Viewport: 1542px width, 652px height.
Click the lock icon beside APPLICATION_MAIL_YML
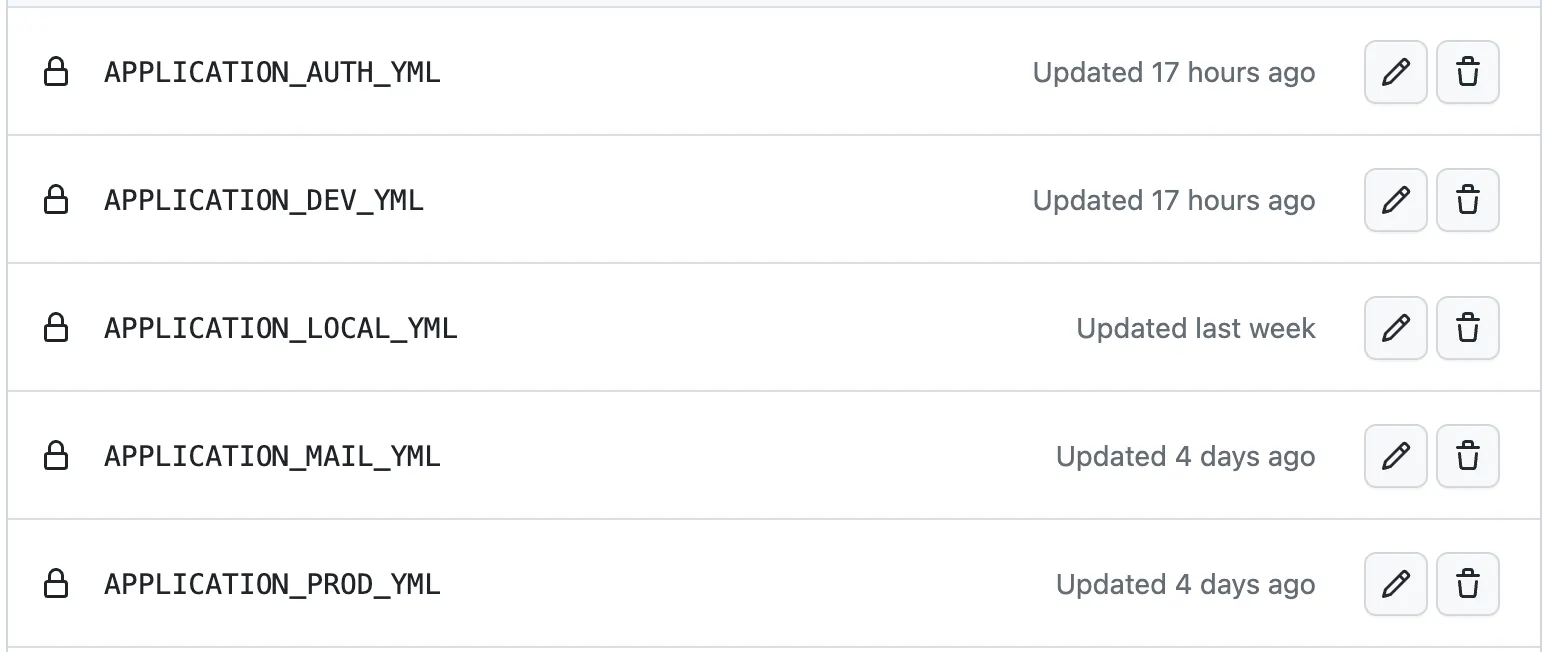(56, 456)
